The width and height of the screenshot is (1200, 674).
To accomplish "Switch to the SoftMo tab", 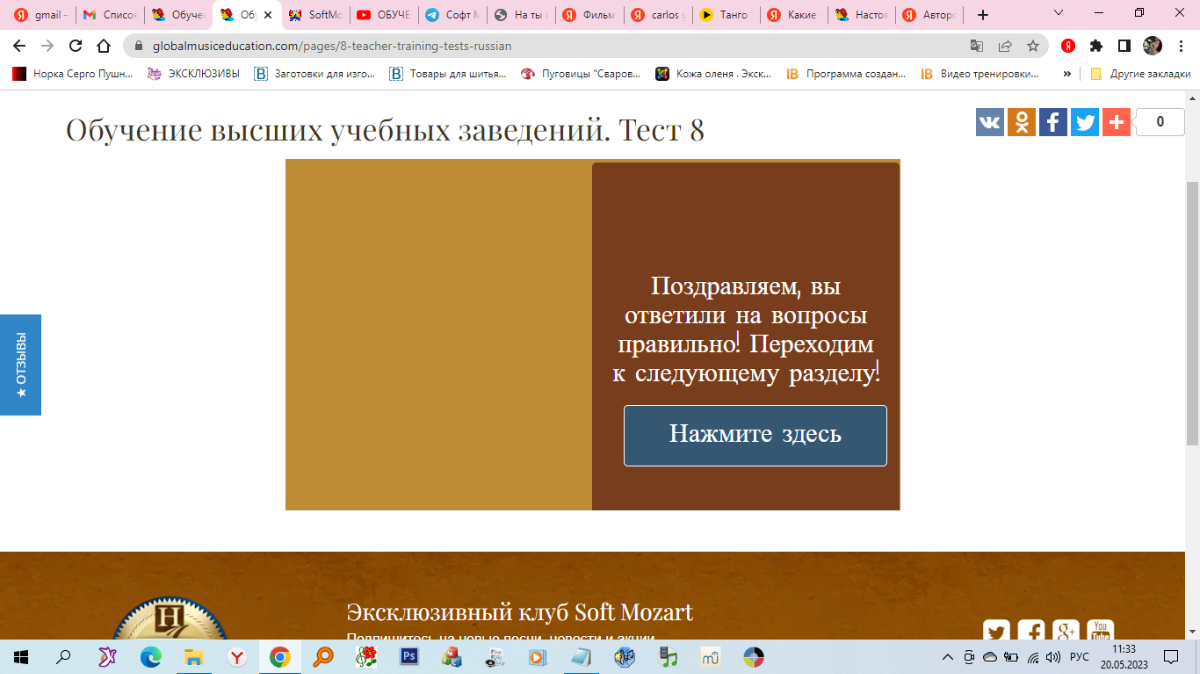I will pyautogui.click(x=316, y=15).
